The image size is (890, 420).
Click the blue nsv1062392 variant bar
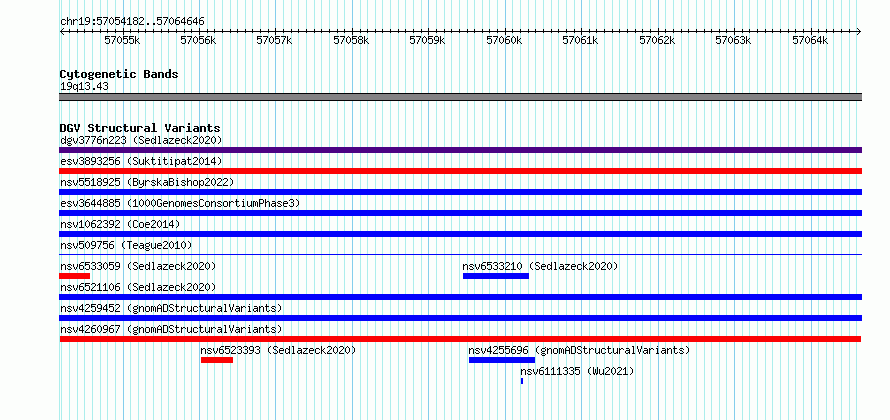pyautogui.click(x=460, y=234)
